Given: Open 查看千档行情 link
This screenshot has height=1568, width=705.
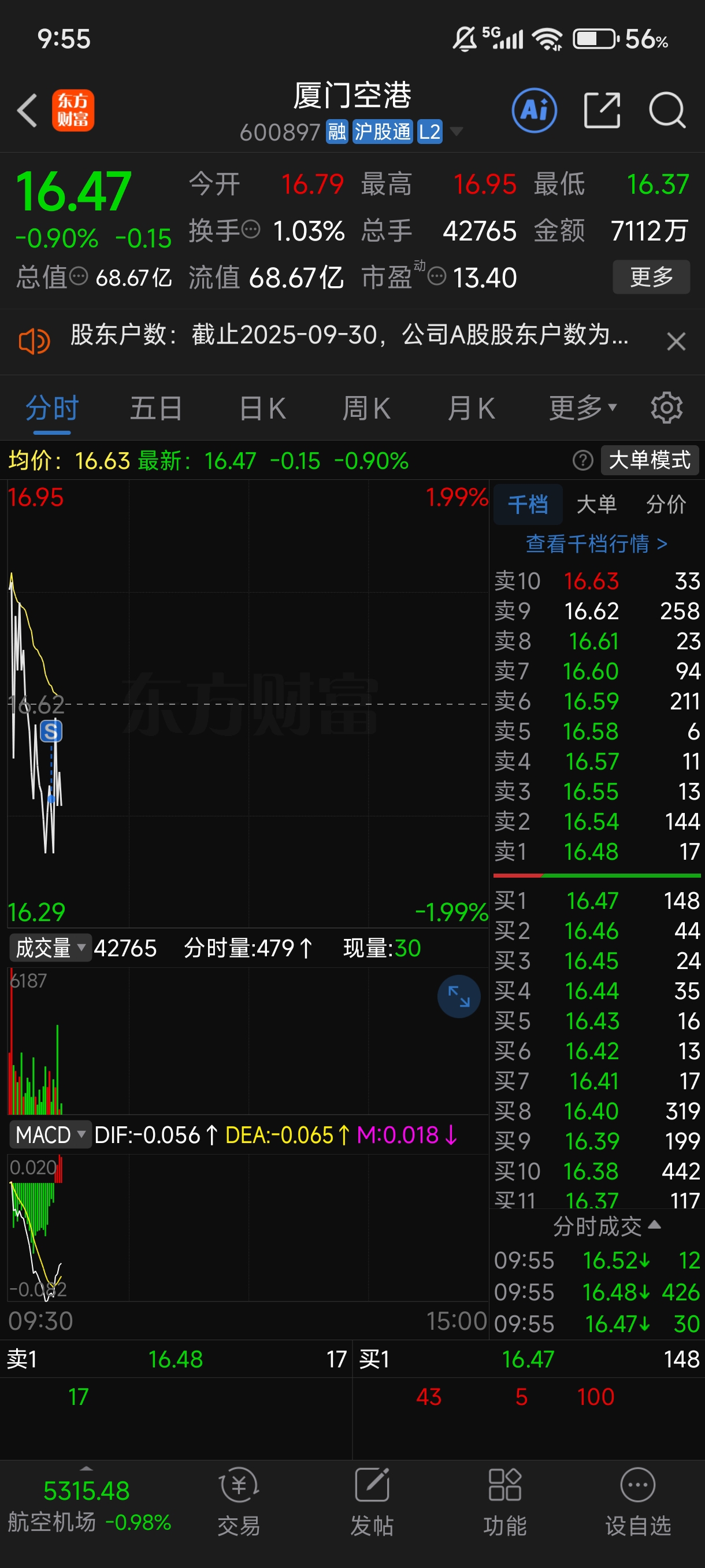Looking at the screenshot, I should coord(597,543).
